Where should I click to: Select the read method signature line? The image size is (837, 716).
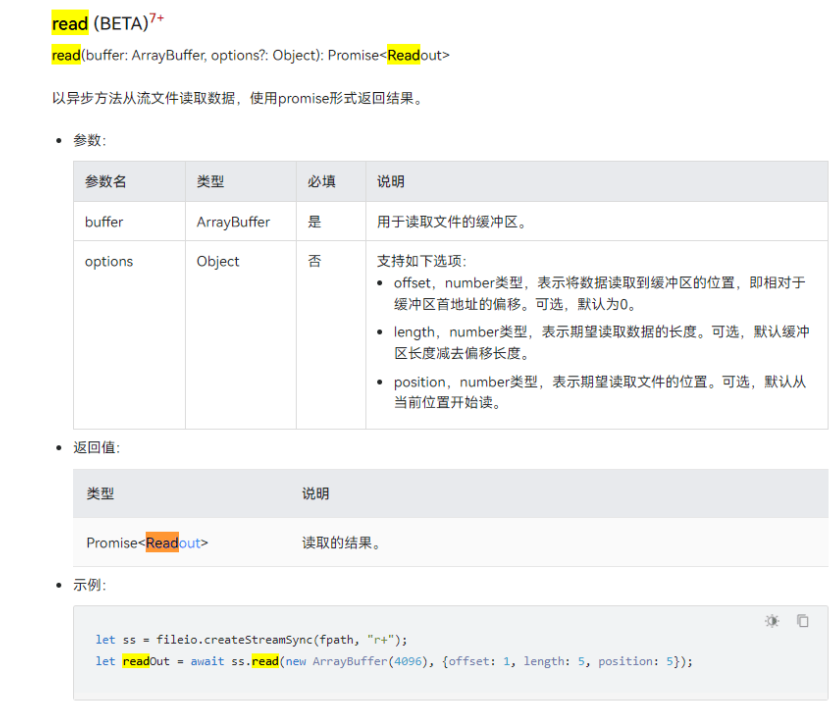point(250,55)
